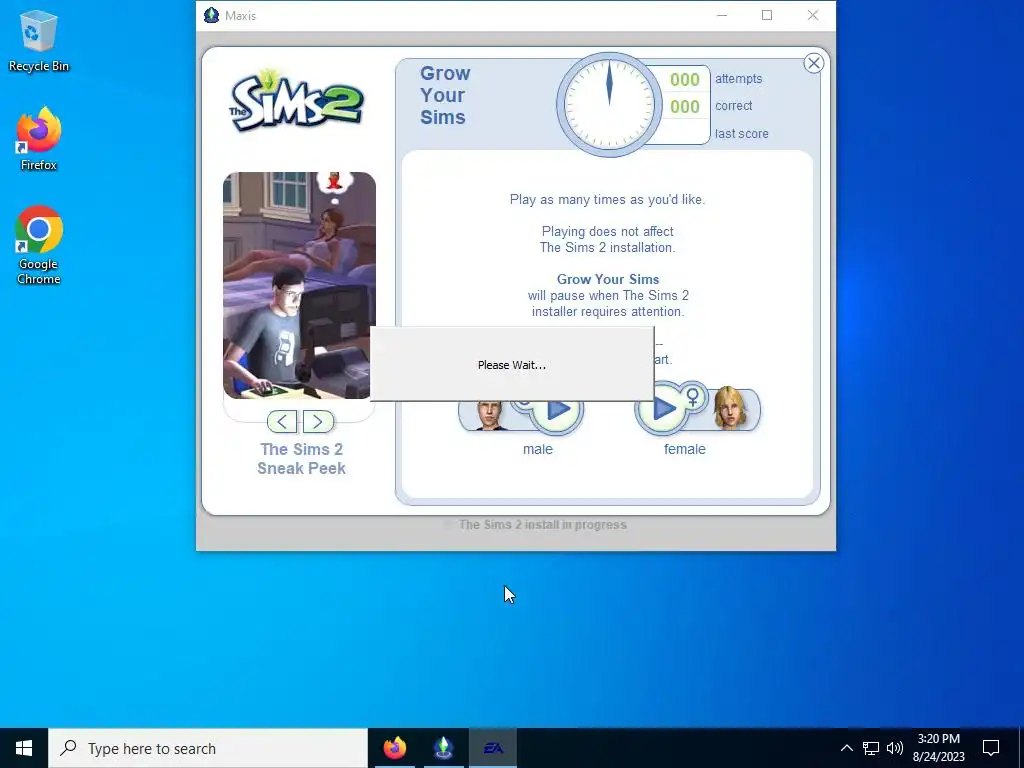This screenshot has width=1024, height=768.
Task: Click 'The Sims 2 install in progress' status
Action: point(542,524)
